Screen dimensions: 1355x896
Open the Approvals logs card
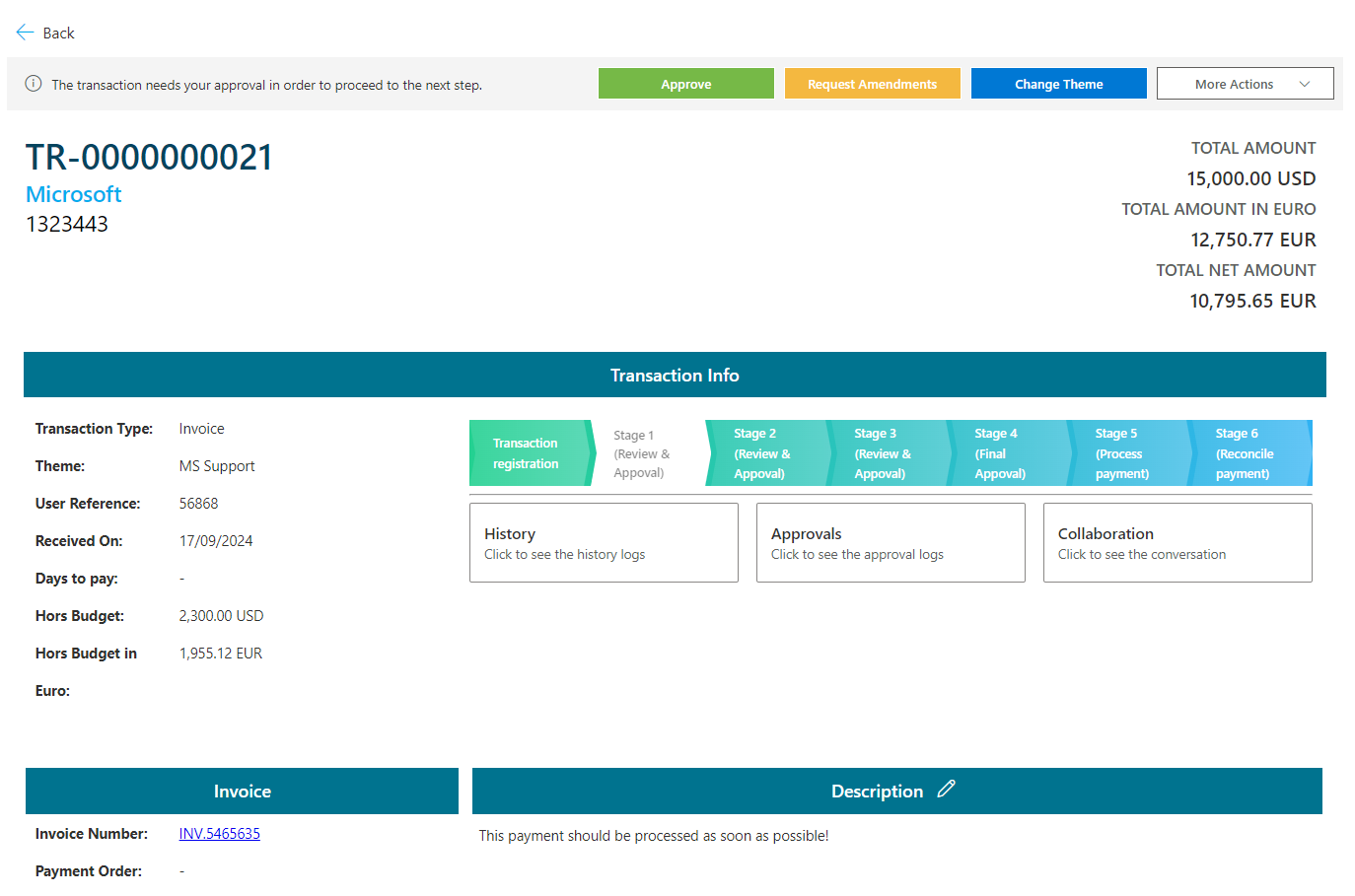(x=891, y=543)
